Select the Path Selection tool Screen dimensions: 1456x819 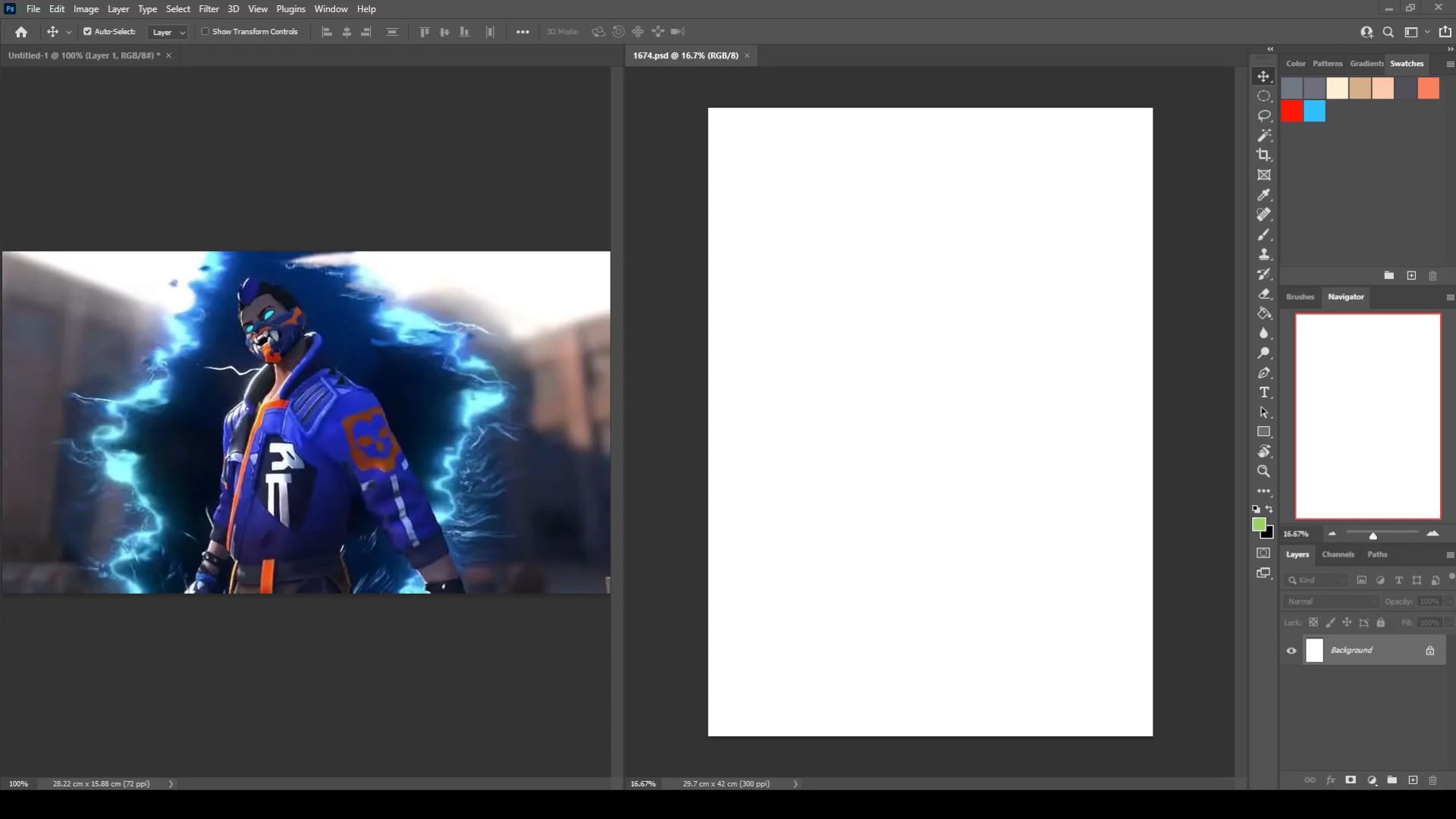(x=1263, y=412)
